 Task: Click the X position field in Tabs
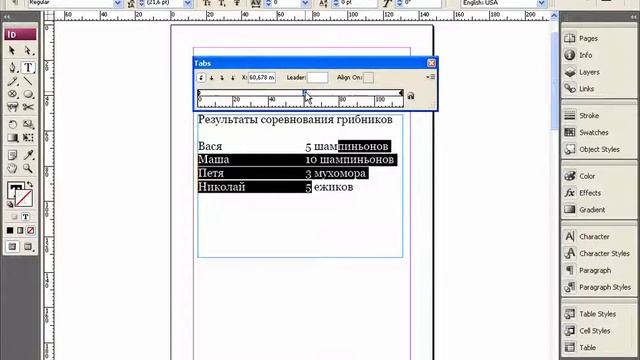(x=262, y=78)
